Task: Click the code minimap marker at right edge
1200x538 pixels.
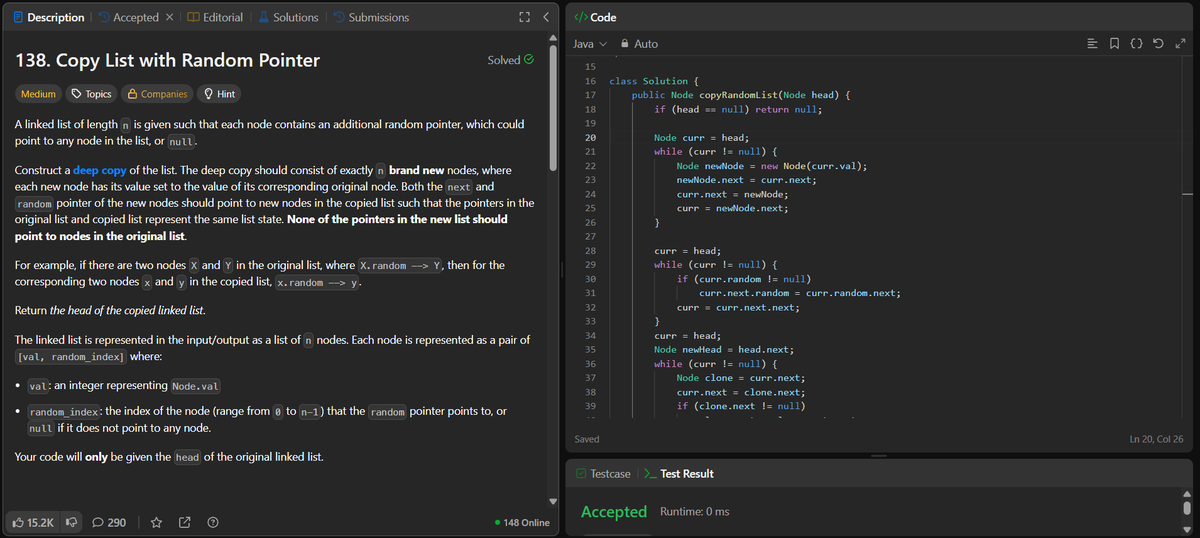Action: (1188, 193)
